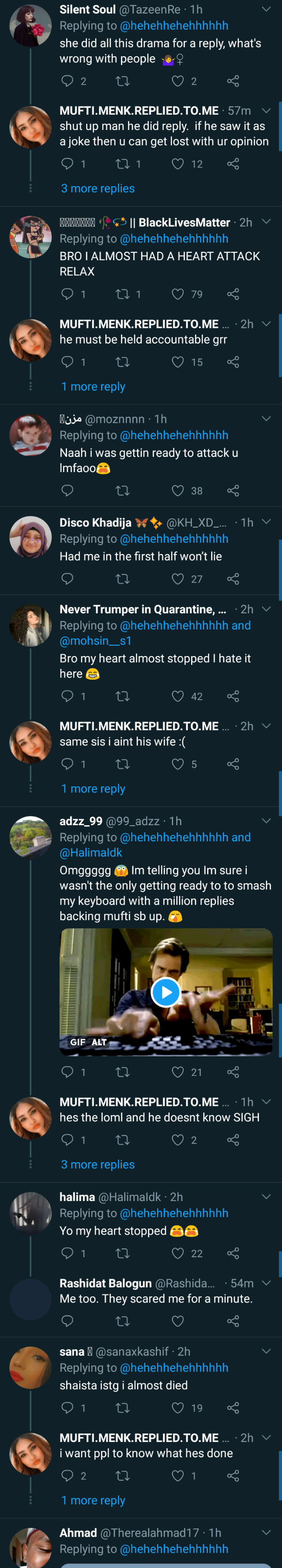Screen dimensions: 282x1568
Task: Retweet "i want ppl to know" tweet
Action: pyautogui.click(x=123, y=1476)
